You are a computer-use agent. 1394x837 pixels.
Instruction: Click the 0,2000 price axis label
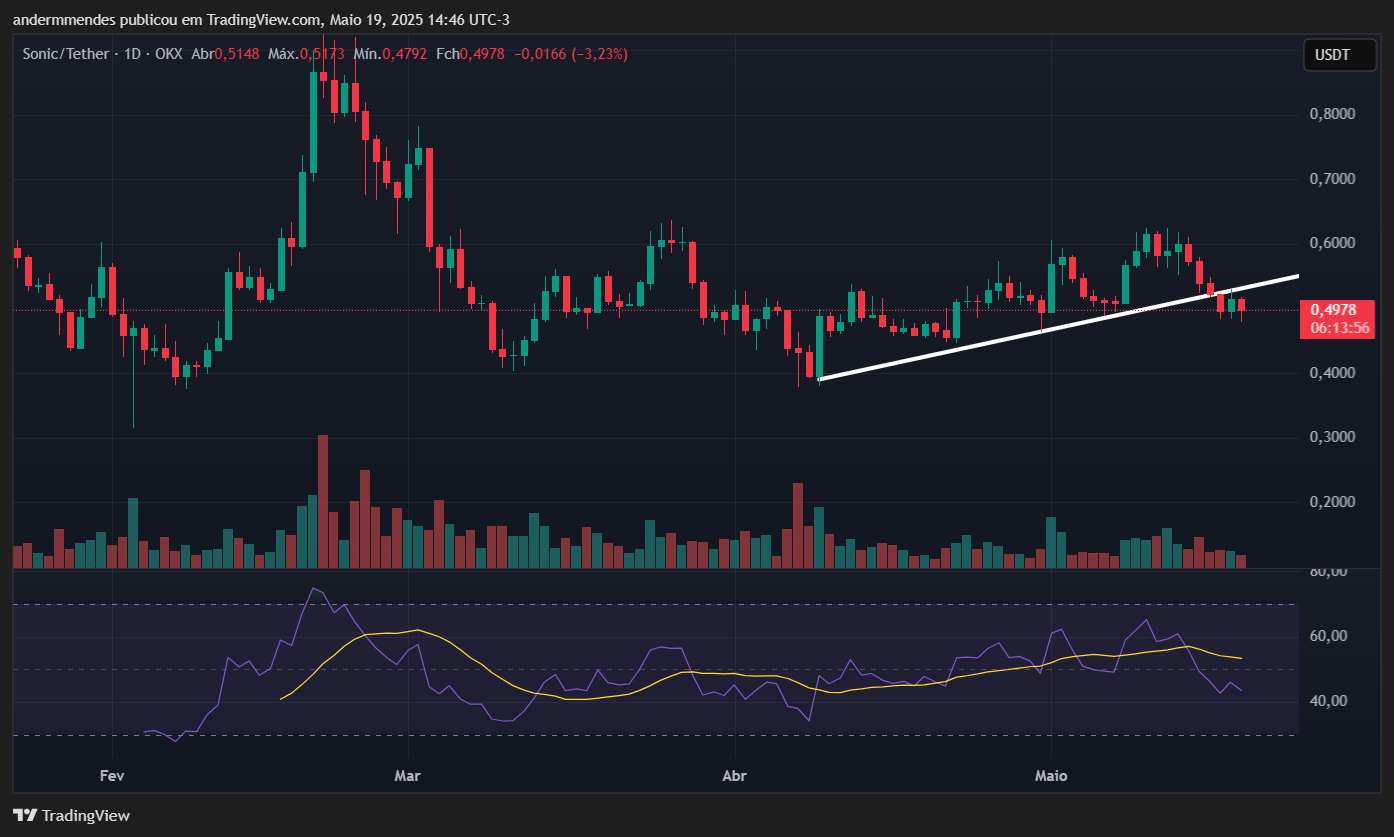click(x=1332, y=502)
